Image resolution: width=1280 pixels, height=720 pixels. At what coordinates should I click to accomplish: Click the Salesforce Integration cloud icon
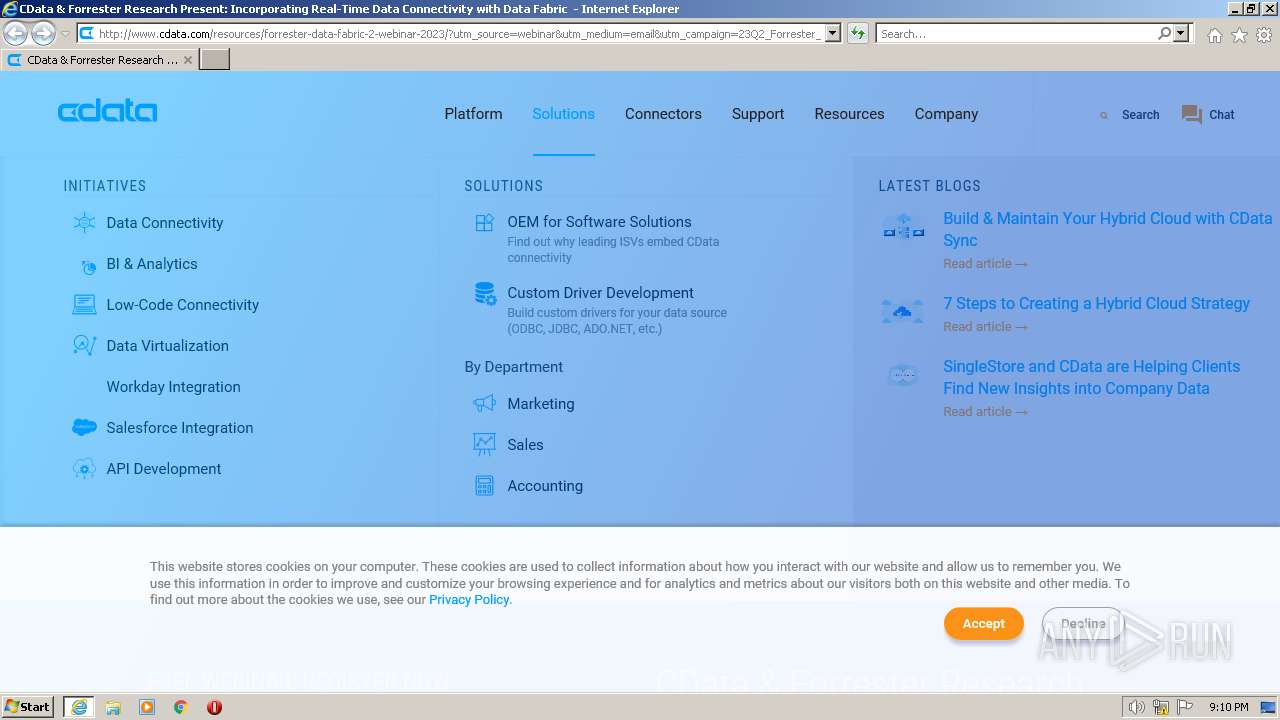pos(85,428)
